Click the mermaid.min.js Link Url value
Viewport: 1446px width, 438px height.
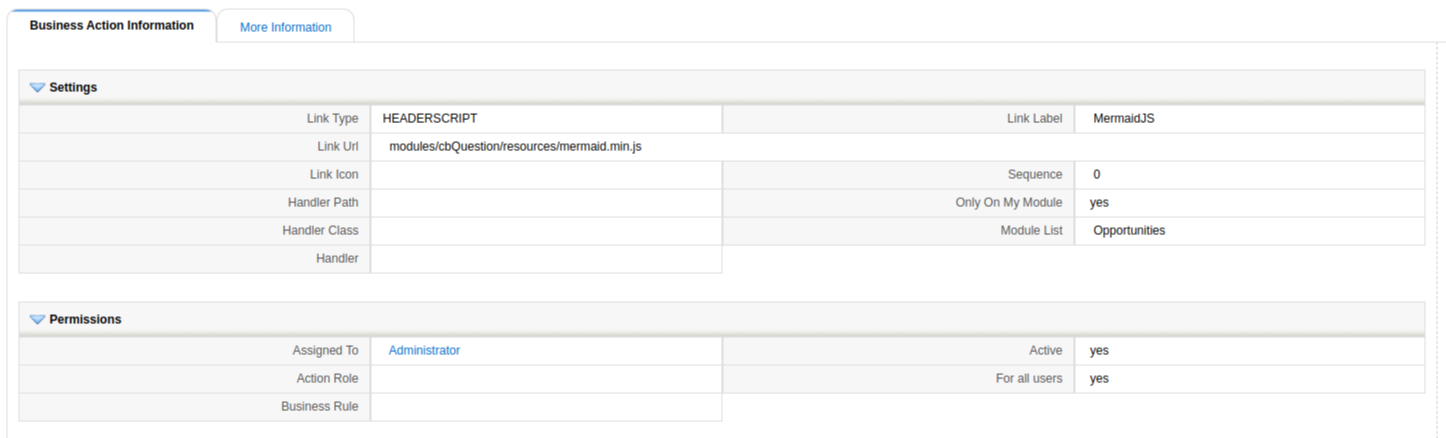tap(515, 147)
